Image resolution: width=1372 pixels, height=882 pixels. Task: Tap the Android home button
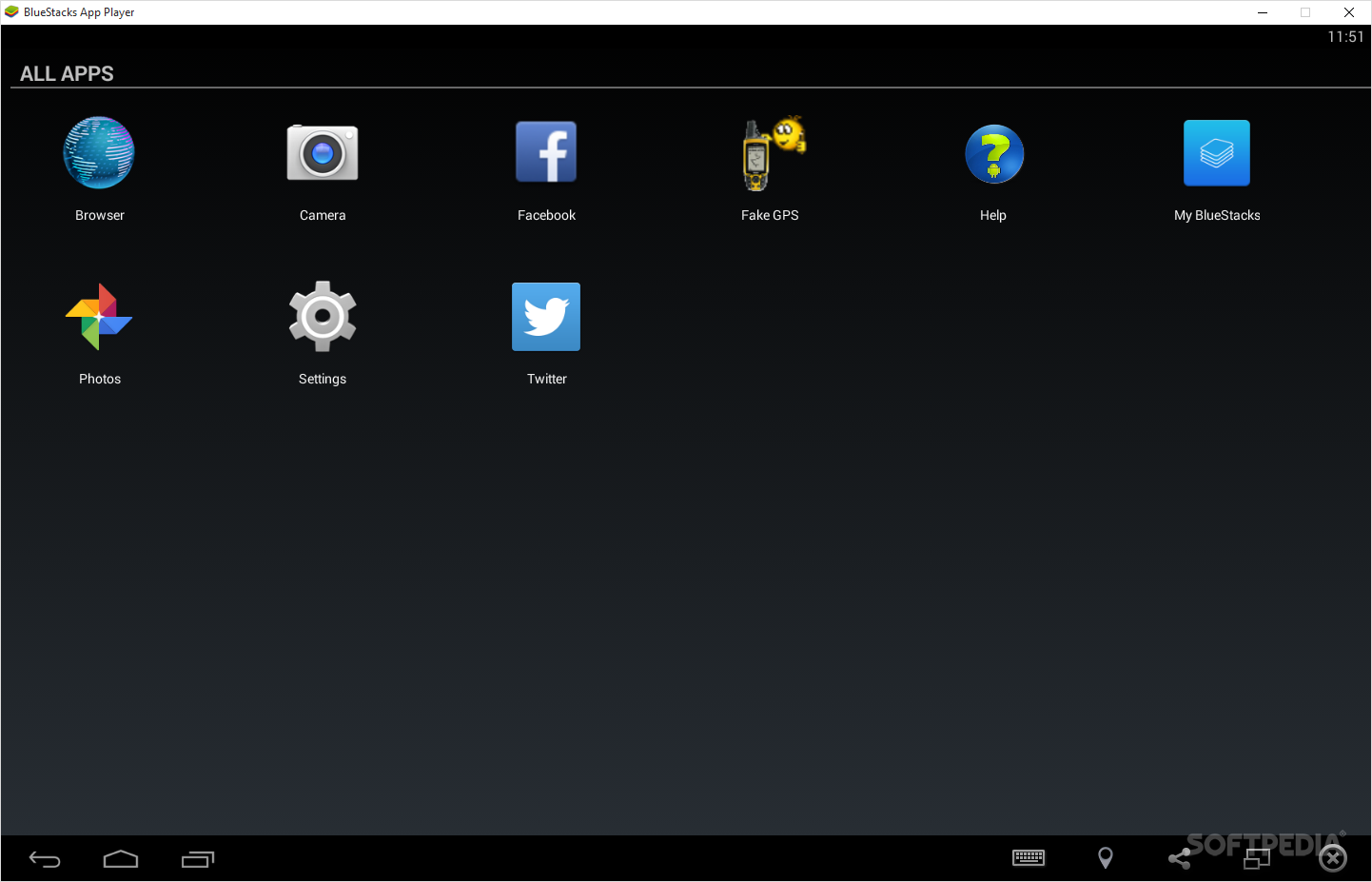[121, 860]
